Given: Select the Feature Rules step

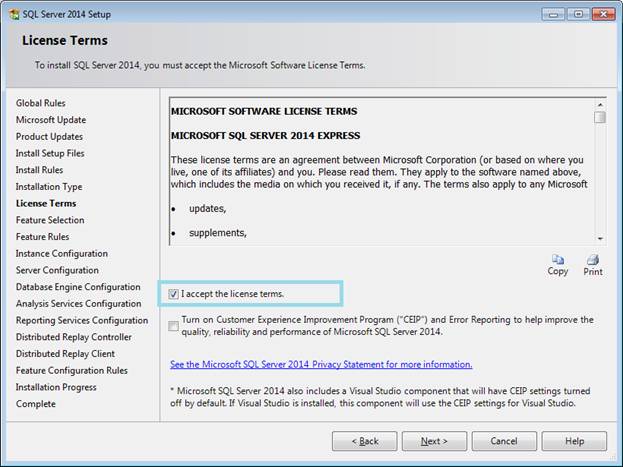Looking at the screenshot, I should click(43, 236).
